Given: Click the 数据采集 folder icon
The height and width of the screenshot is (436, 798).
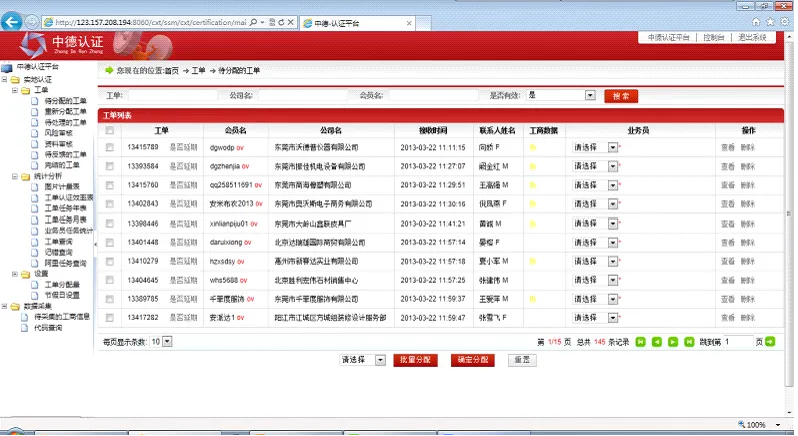Looking at the screenshot, I should (15, 307).
